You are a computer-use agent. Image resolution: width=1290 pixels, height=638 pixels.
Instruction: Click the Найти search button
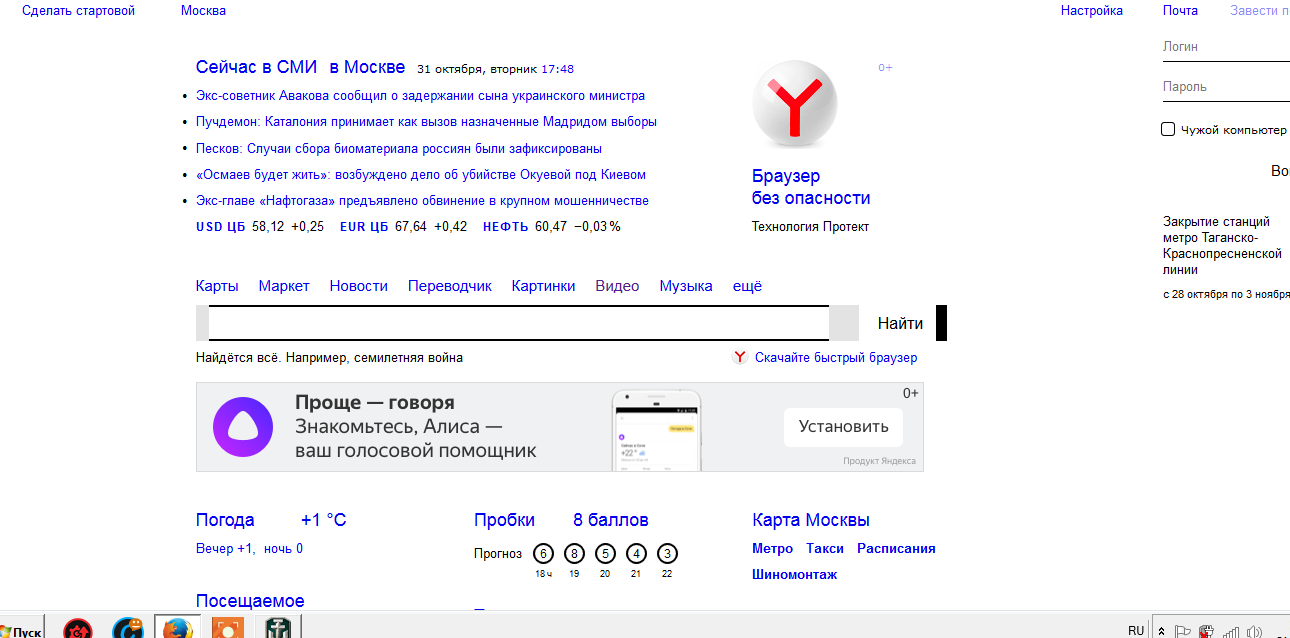point(901,323)
